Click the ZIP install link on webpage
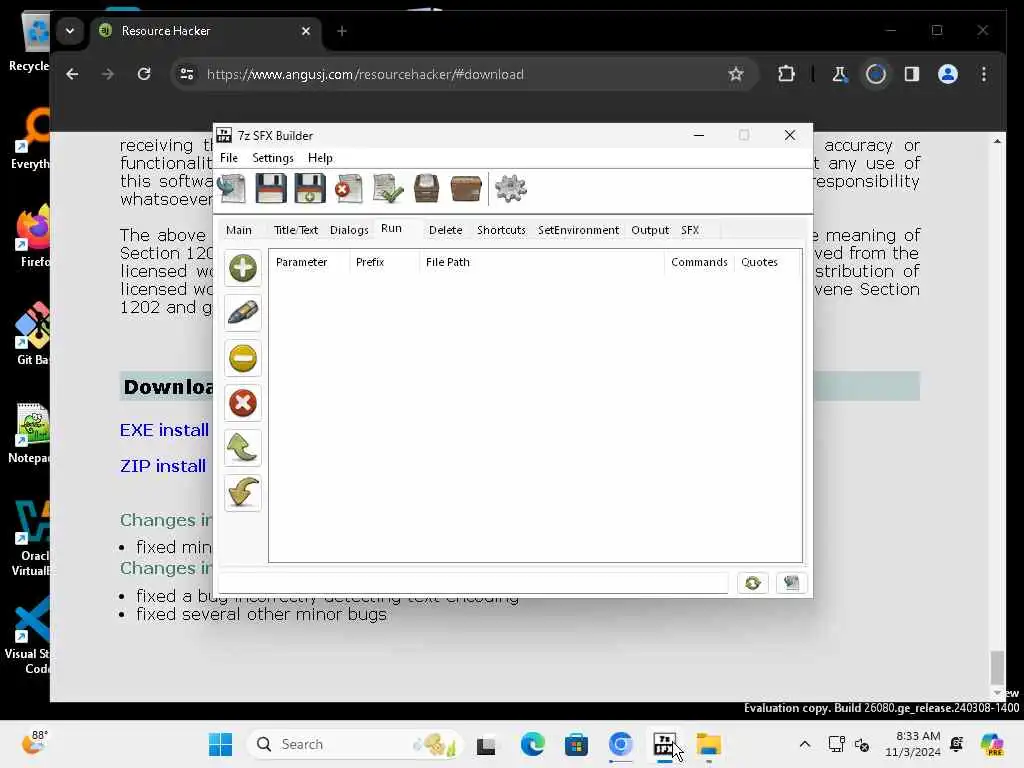1024x768 pixels. [x=163, y=466]
